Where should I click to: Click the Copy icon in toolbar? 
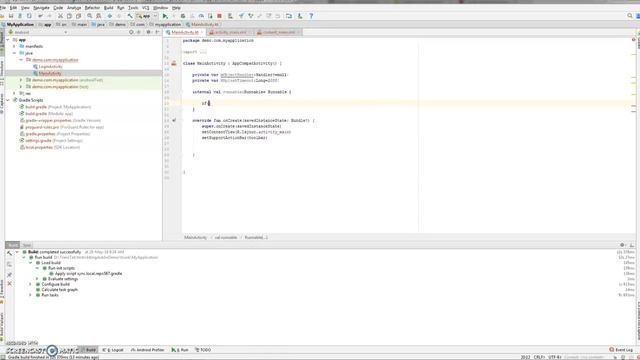(69, 16)
